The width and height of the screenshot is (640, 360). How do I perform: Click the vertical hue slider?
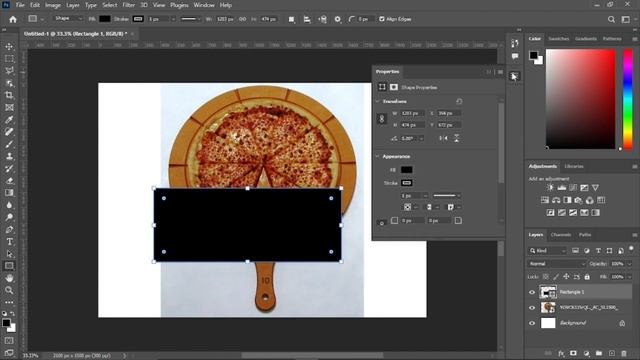click(628, 99)
